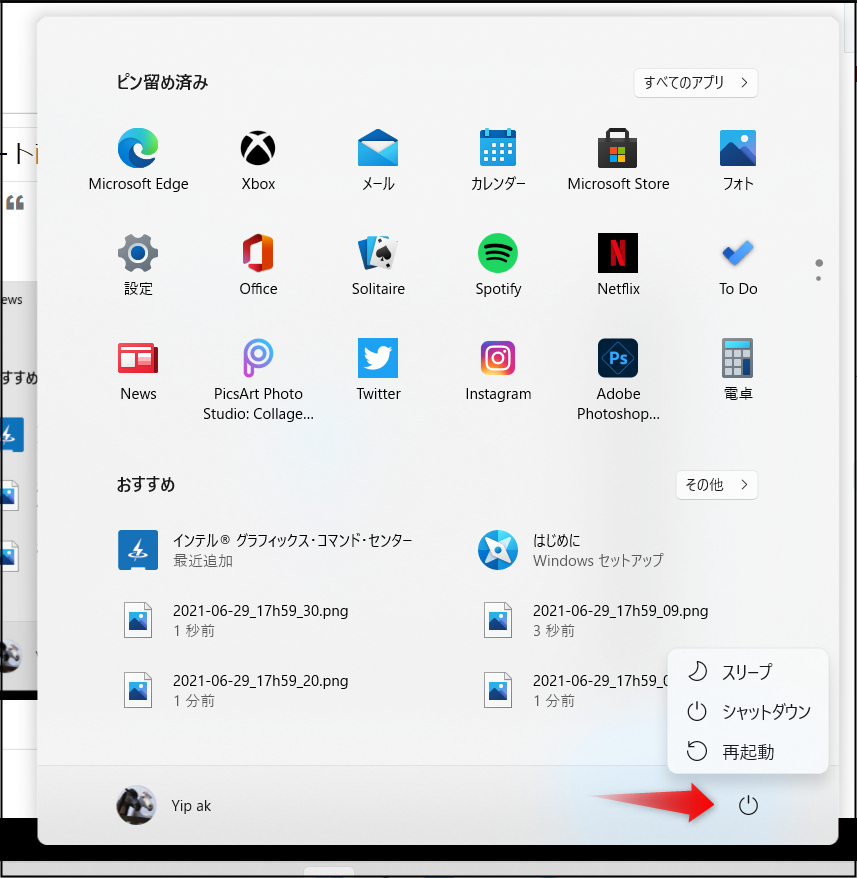Launch Instagram
Viewport: 857px width, 878px height.
pos(498,370)
